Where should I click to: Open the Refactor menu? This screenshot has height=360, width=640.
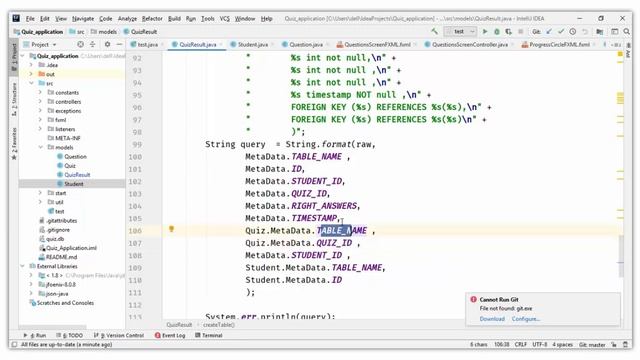tap(152, 19)
